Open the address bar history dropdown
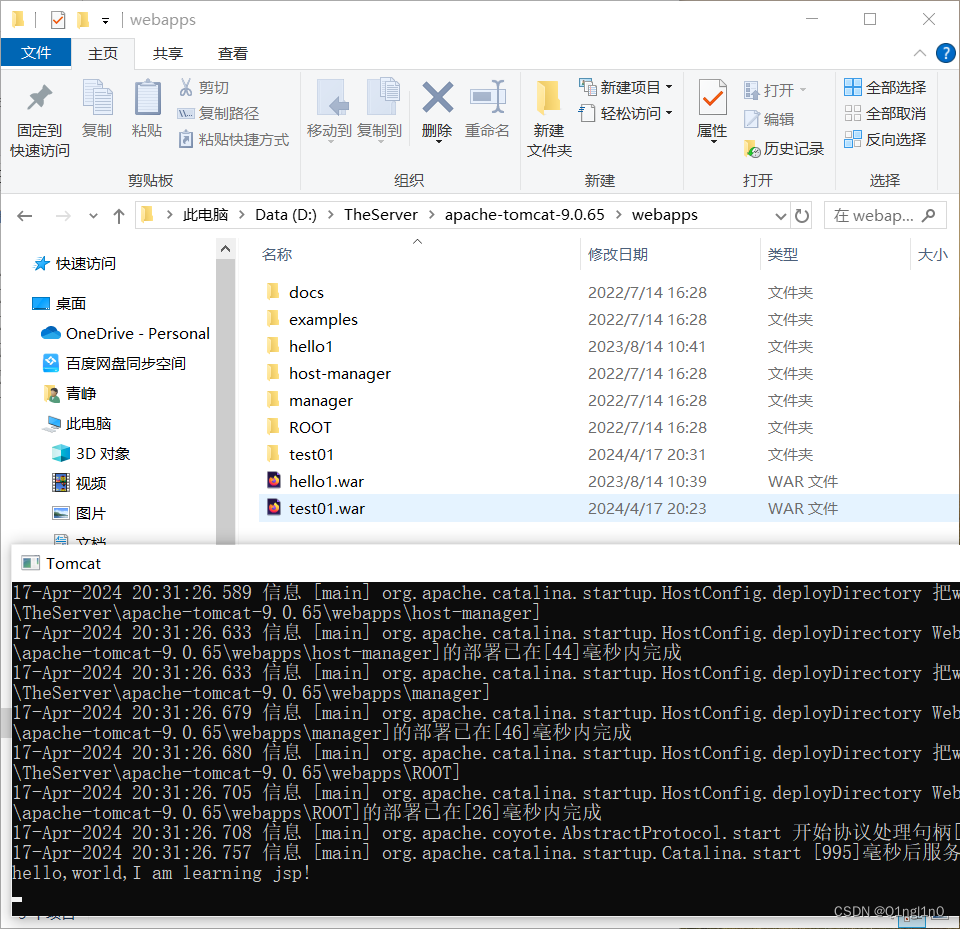 [780, 216]
